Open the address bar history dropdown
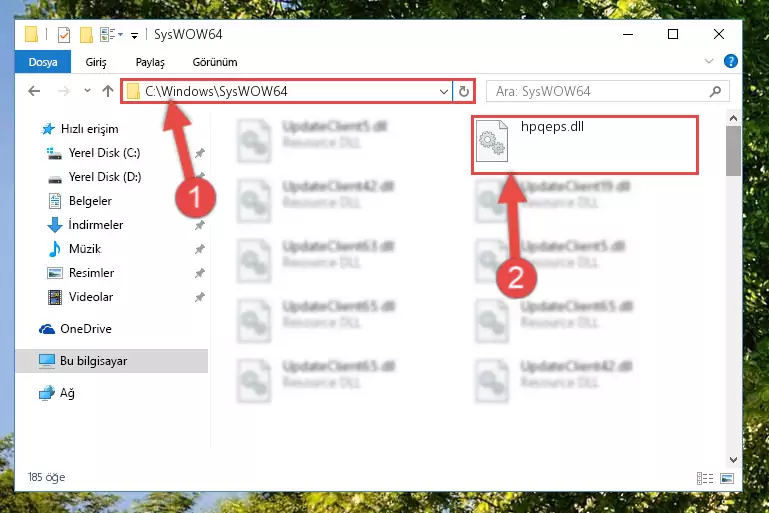Image resolution: width=769 pixels, height=513 pixels. pos(443,92)
